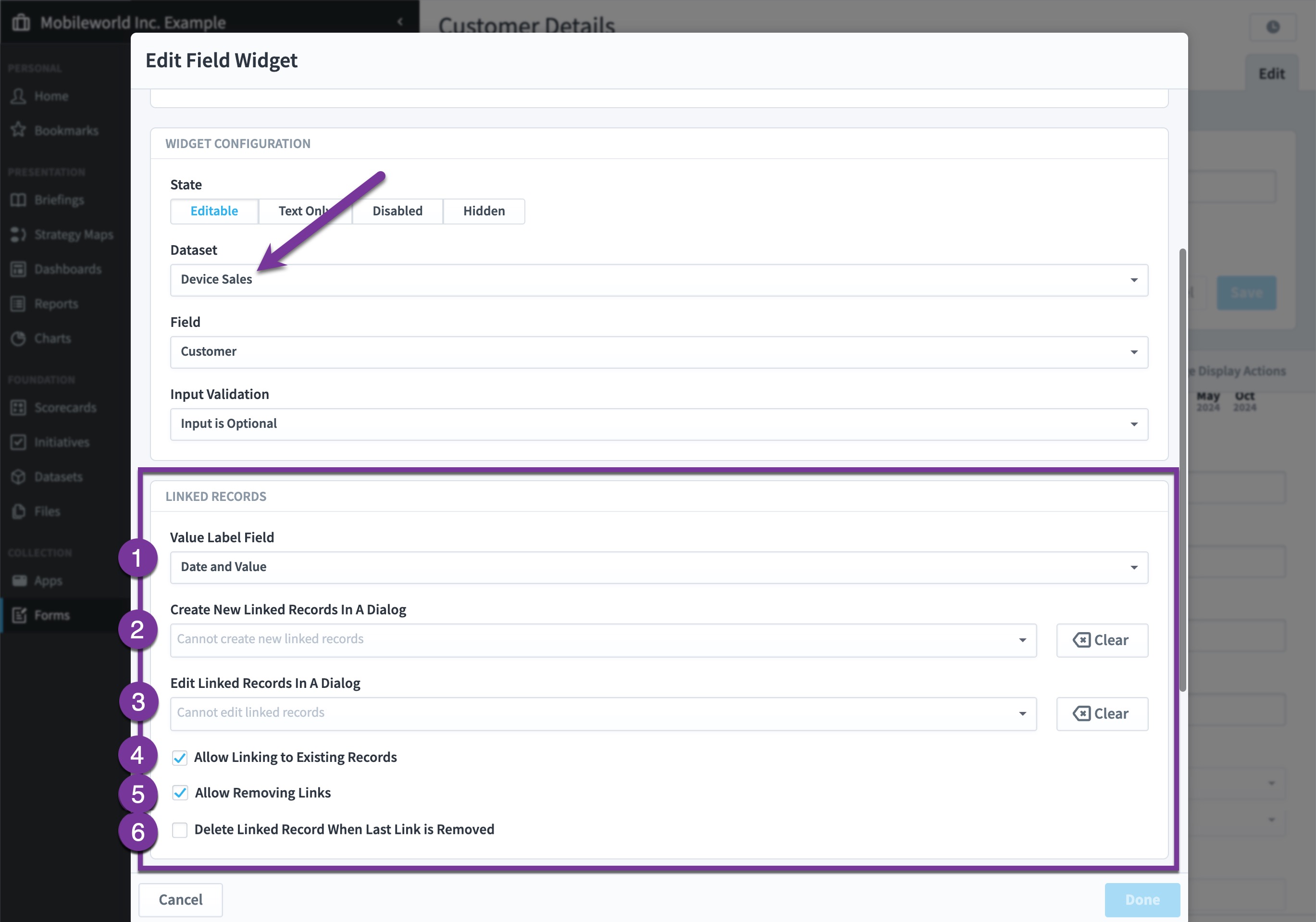The height and width of the screenshot is (922, 1316).
Task: Click the Briefings book icon
Action: tap(18, 199)
